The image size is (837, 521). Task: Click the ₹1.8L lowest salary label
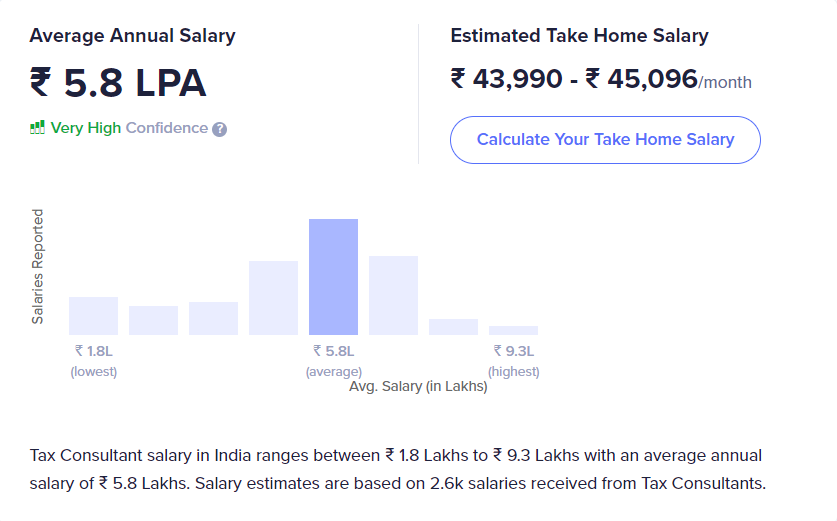pos(93,351)
